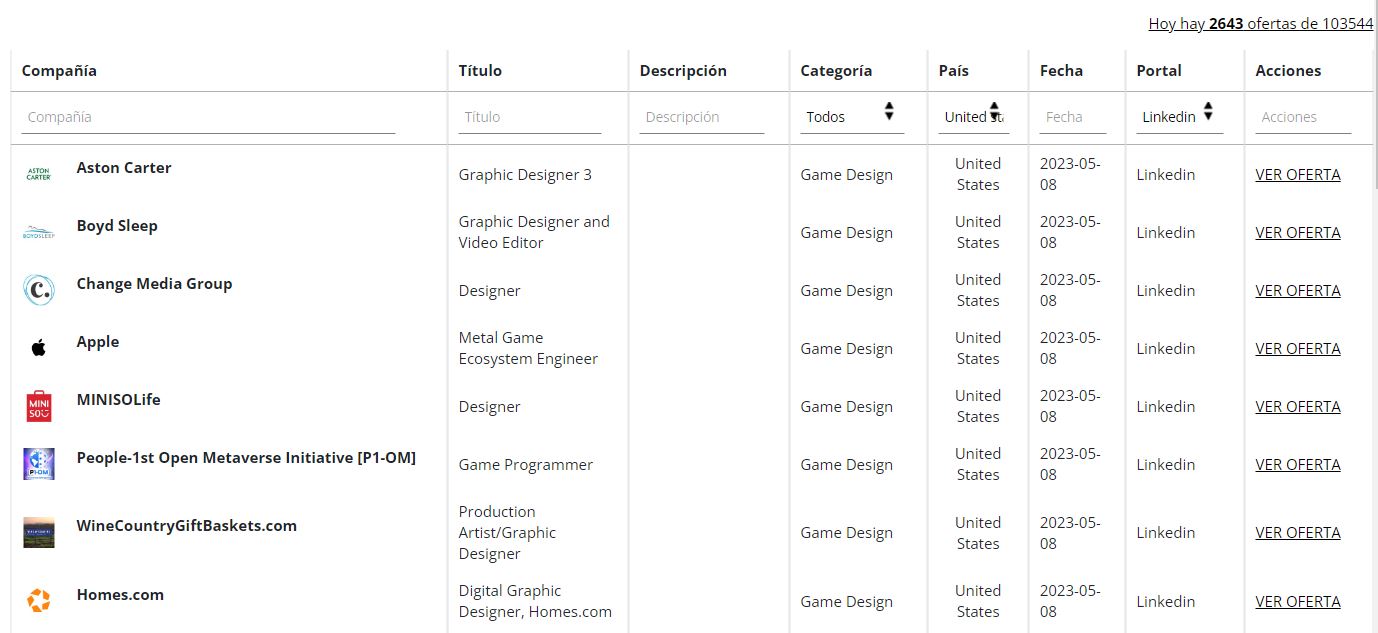This screenshot has width=1378, height=633.
Task: Click the MINISO logo icon
Action: pos(38,406)
